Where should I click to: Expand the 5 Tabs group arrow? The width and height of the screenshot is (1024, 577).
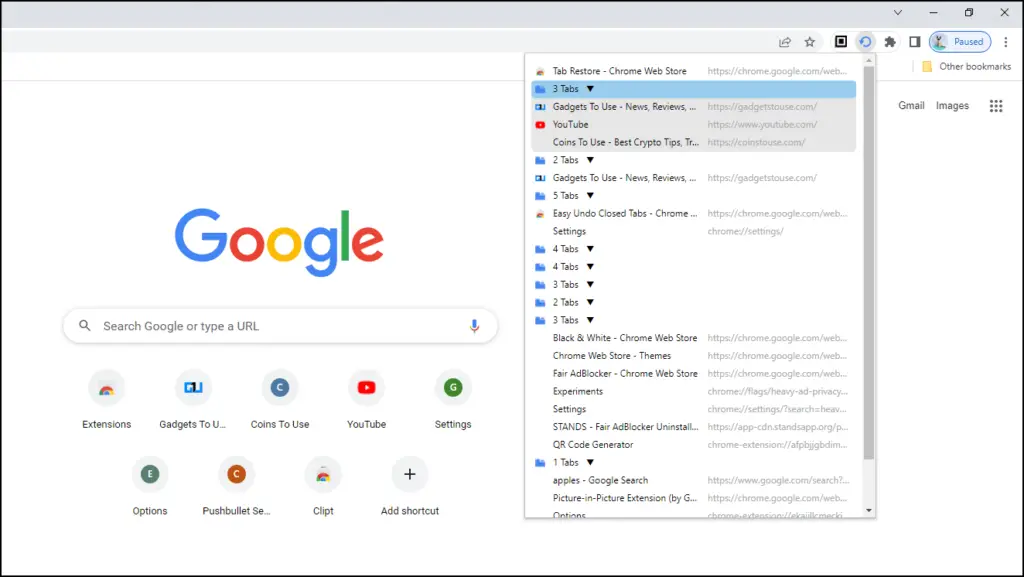pos(590,196)
